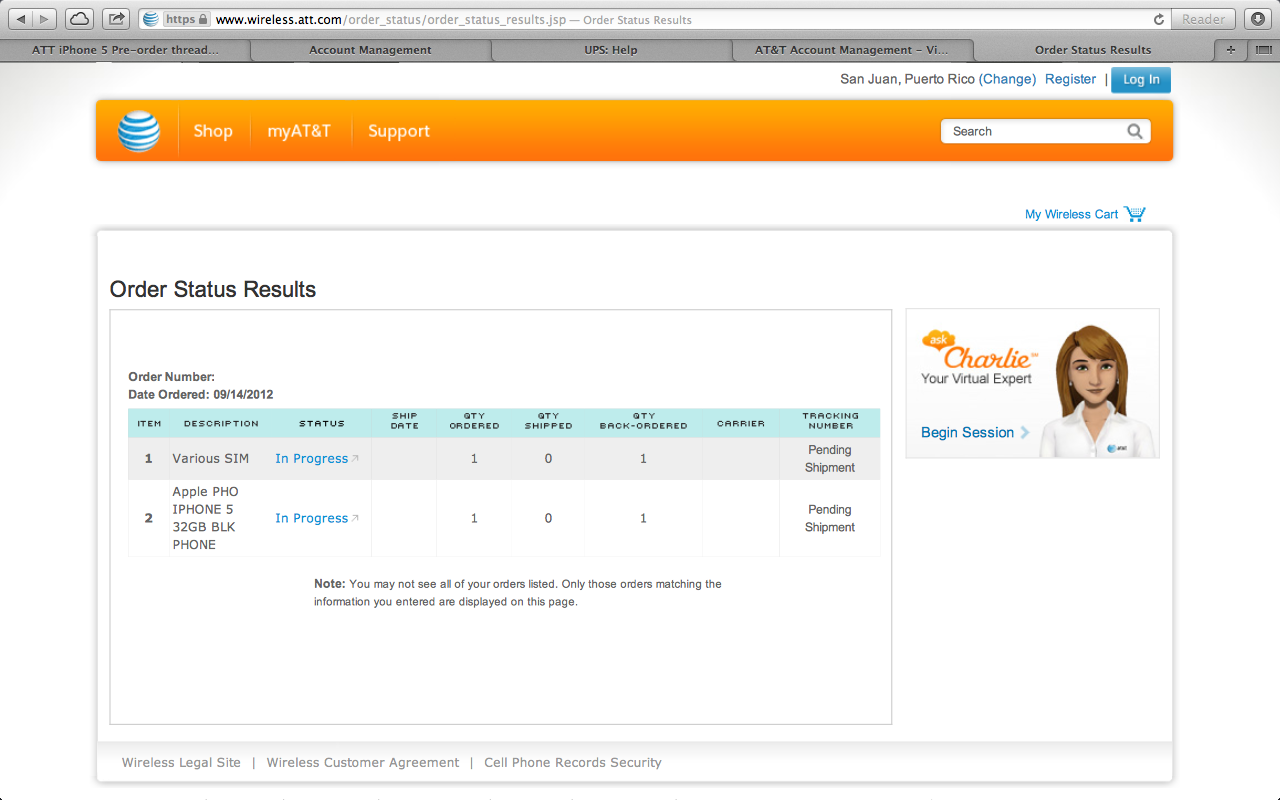Click the Qty Back-Ordered column header
The height and width of the screenshot is (800, 1280).
[644, 421]
